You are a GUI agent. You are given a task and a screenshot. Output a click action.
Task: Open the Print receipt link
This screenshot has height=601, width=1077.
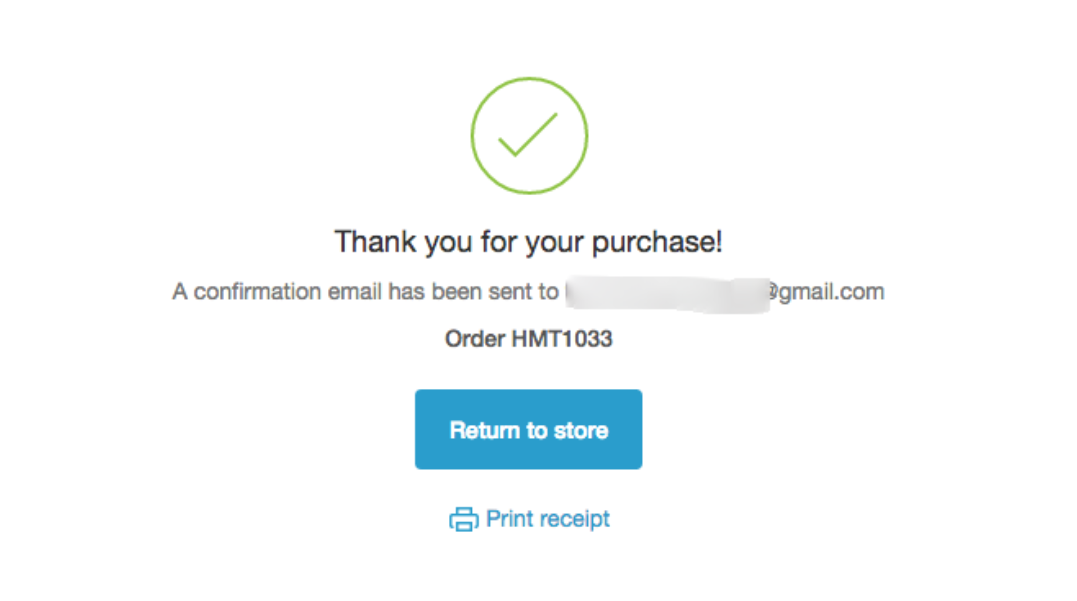point(529,519)
